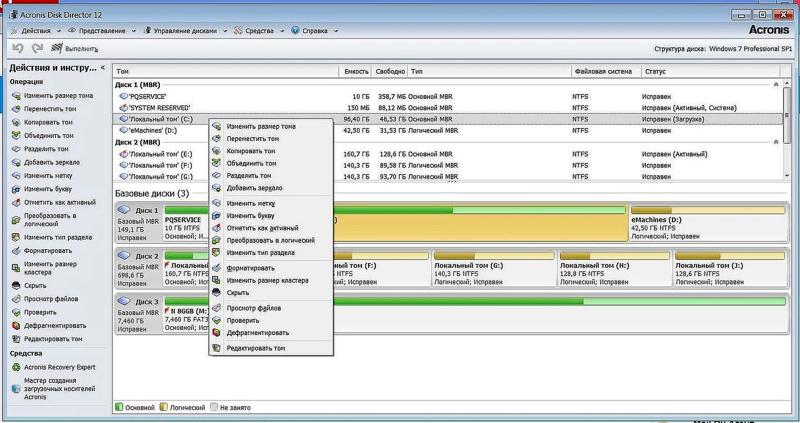The height and width of the screenshot is (423, 800).
Task: Select the 'Локальный том' (E:) volume row
Action: [447, 154]
